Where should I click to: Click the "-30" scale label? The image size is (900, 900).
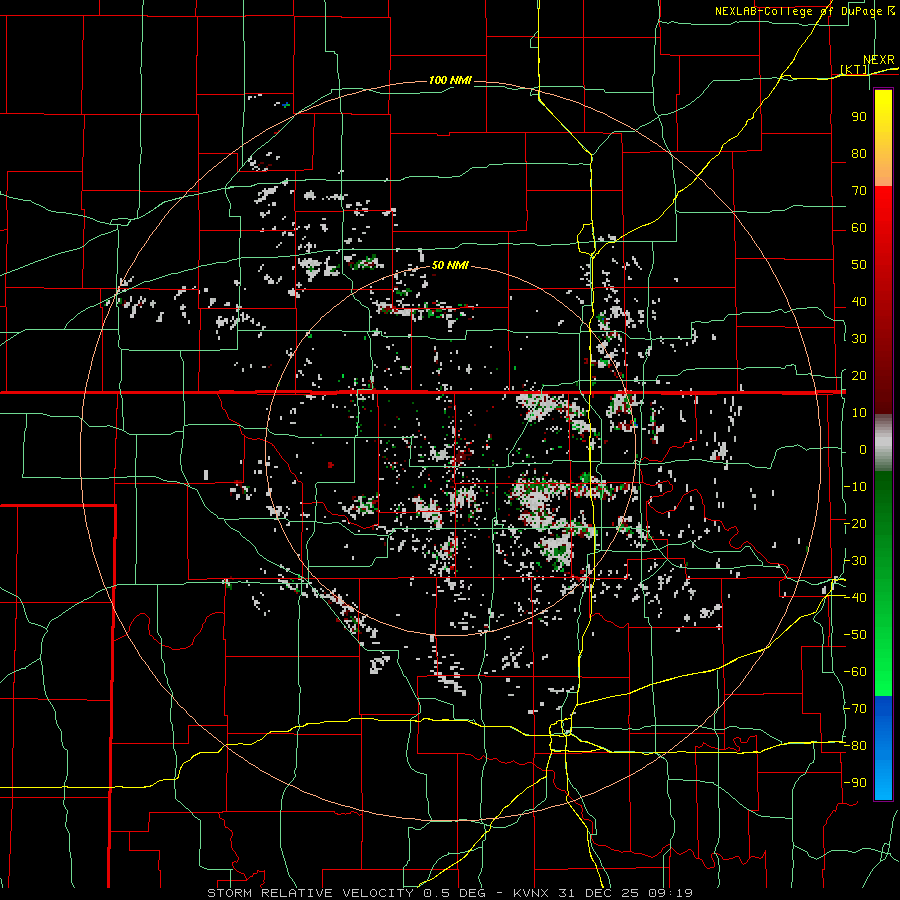click(855, 561)
